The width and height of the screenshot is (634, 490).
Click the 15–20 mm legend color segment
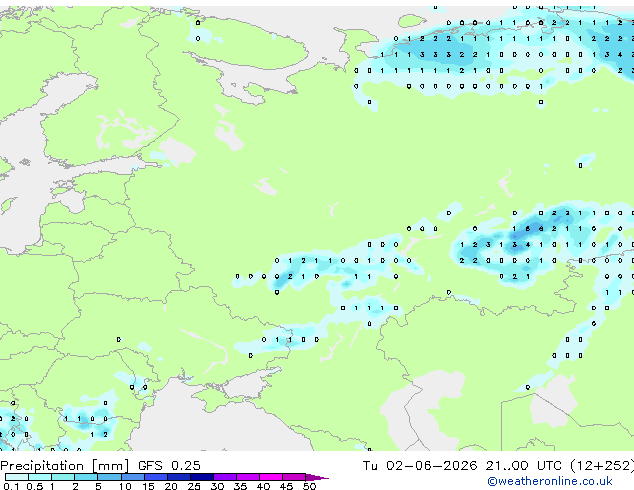click(155, 477)
